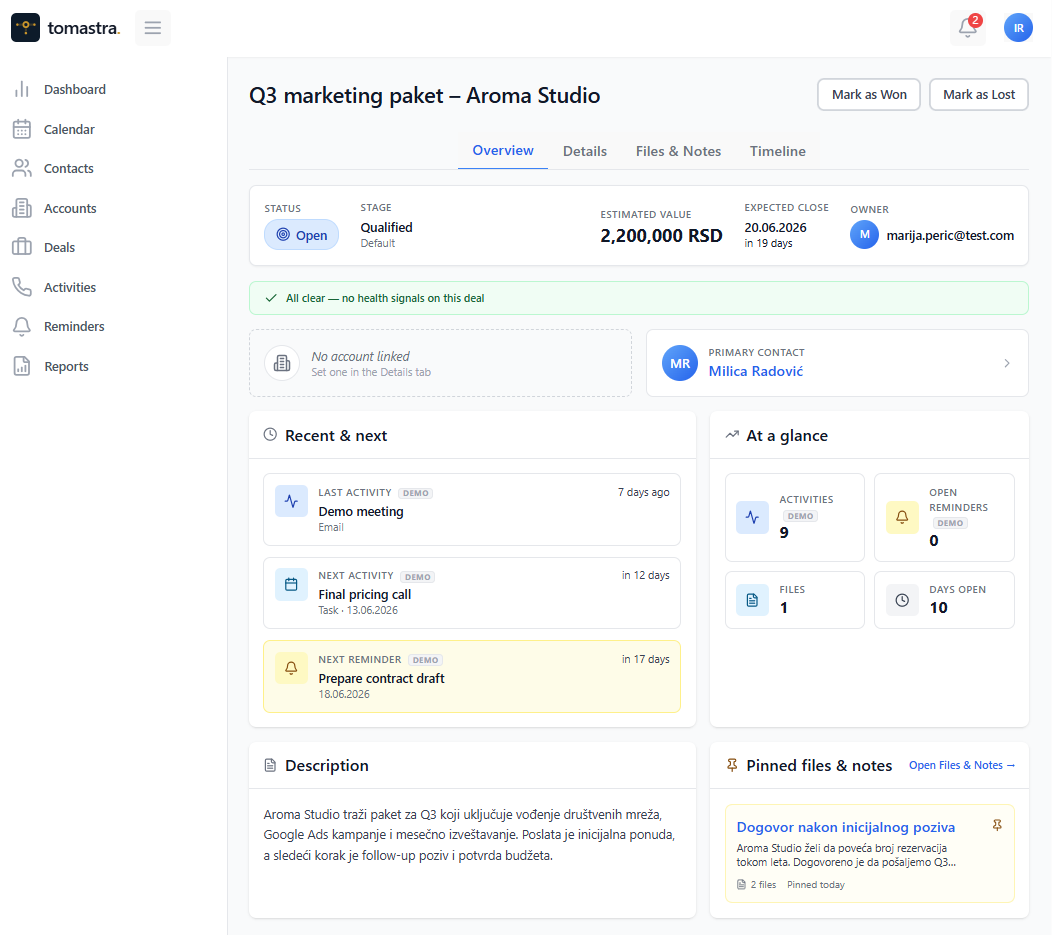1052x935 pixels.
Task: Click expected close date 20.06.2026
Action: click(x=775, y=227)
